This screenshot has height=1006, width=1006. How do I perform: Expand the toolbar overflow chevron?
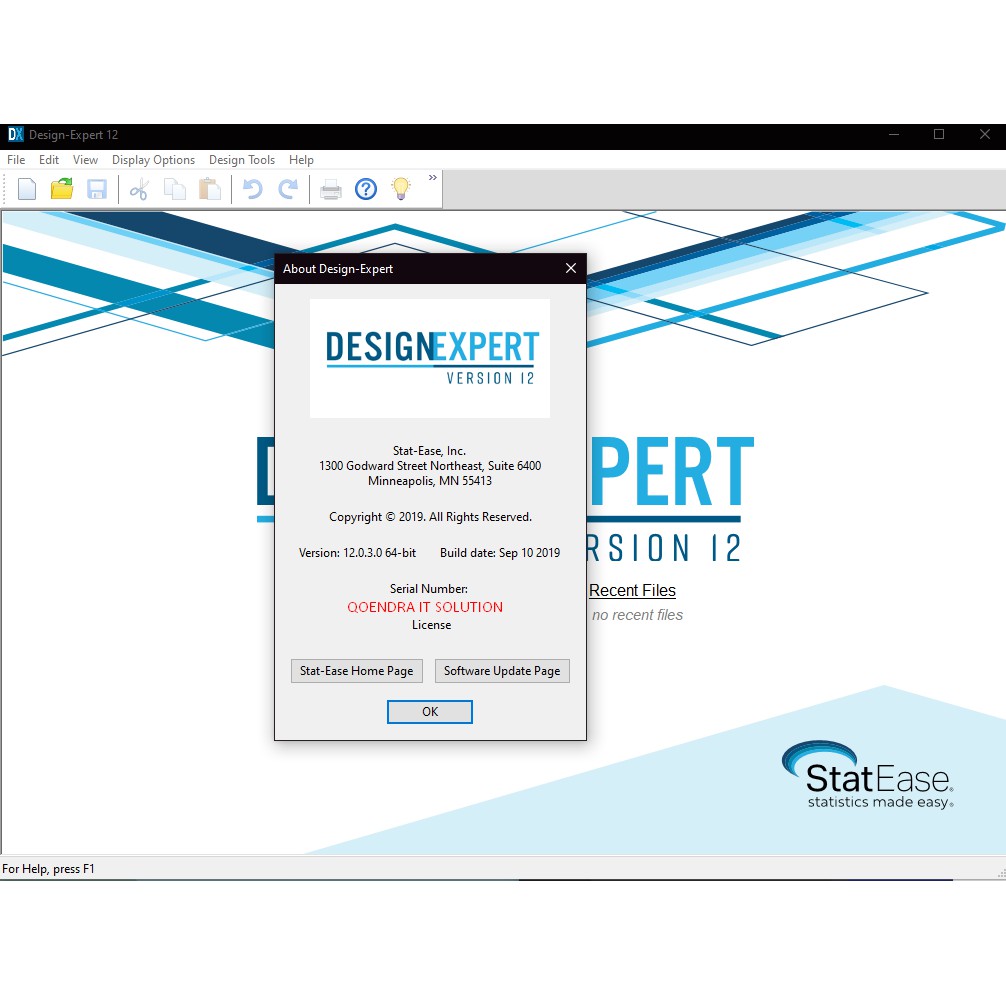coord(433,178)
